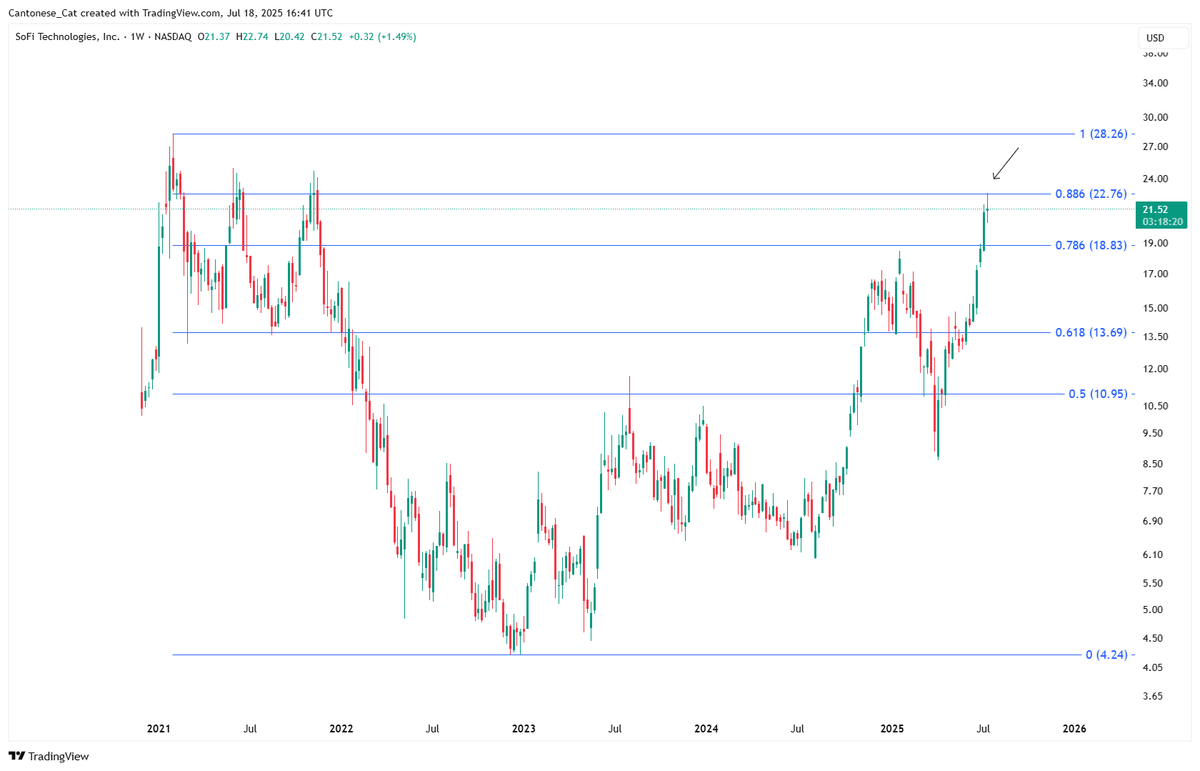Click the 19.00 price axis label
The width and height of the screenshot is (1200, 771).
tap(1156, 243)
